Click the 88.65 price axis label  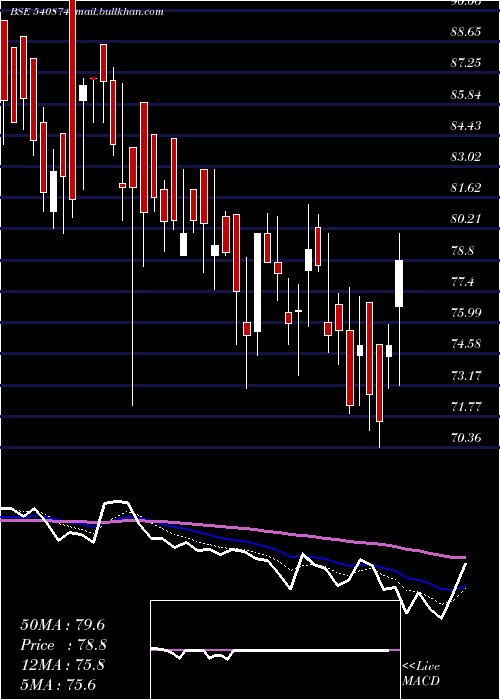click(466, 32)
